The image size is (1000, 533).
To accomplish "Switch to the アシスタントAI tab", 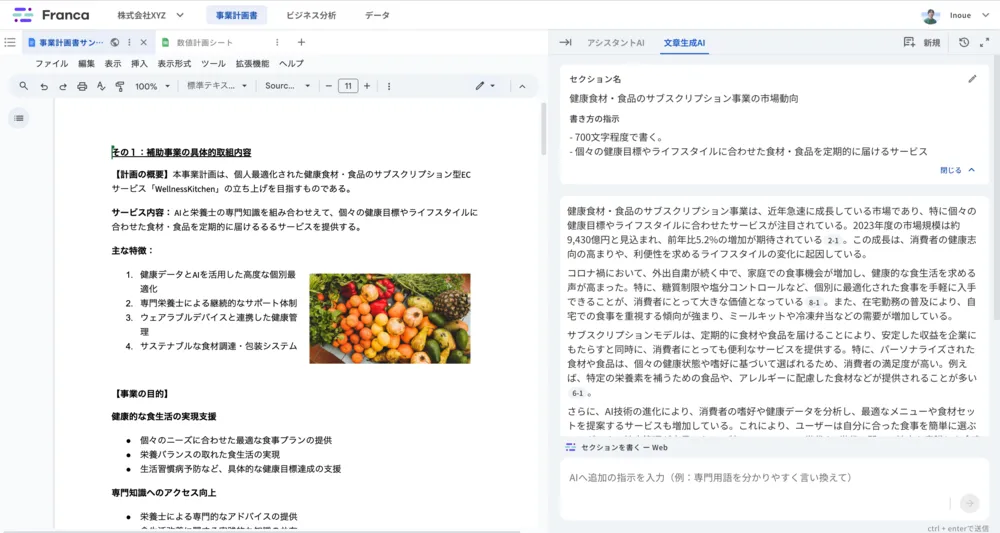I will click(615, 43).
